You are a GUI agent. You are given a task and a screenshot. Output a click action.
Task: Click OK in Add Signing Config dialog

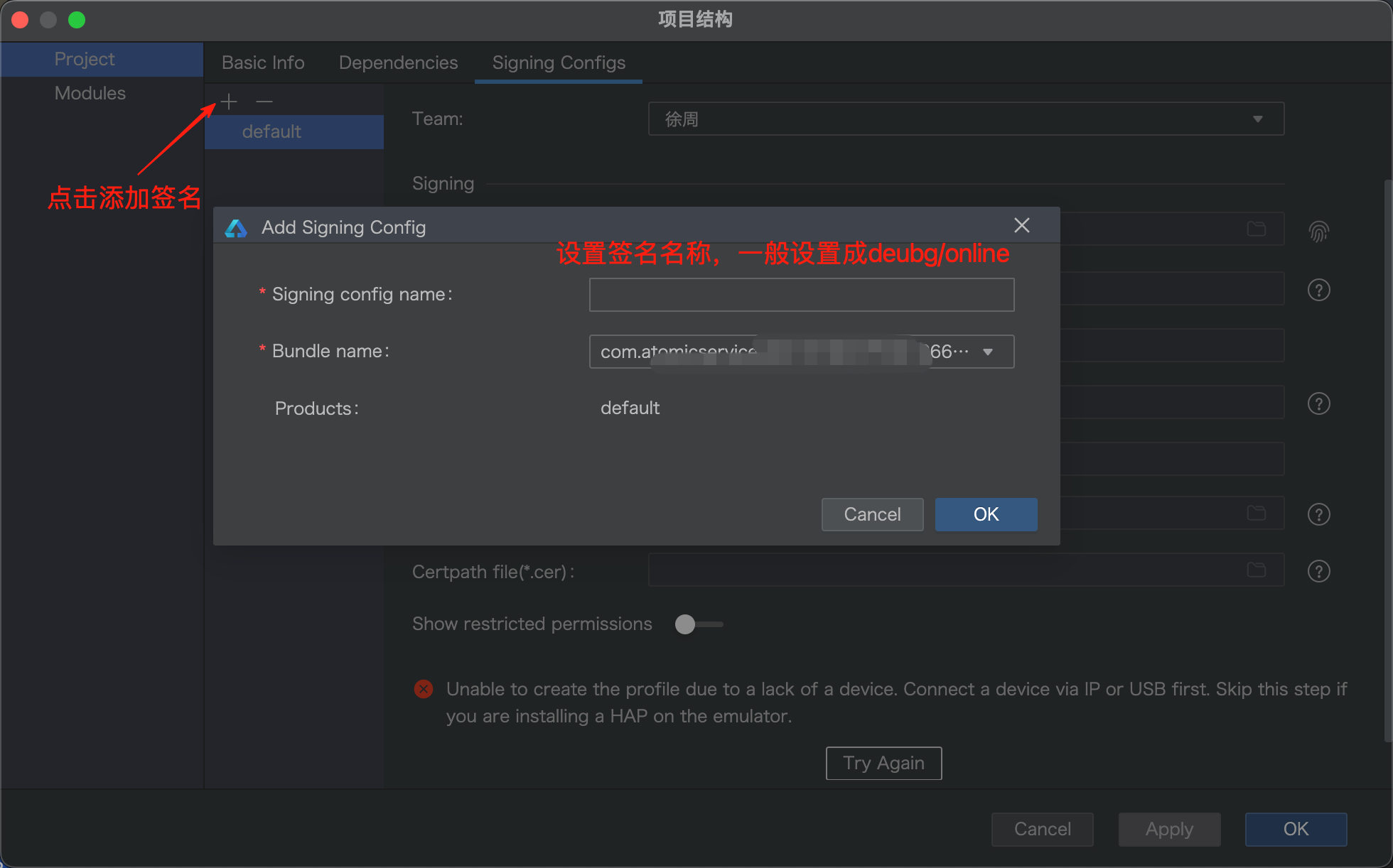point(985,514)
